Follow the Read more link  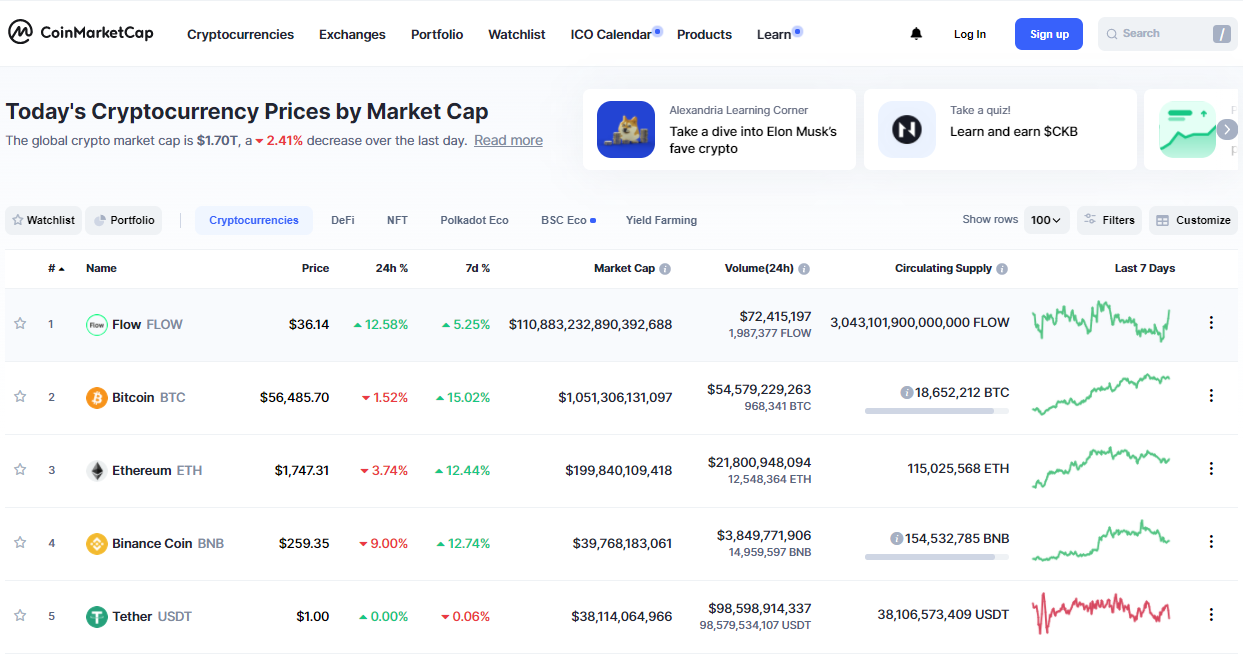tap(508, 140)
